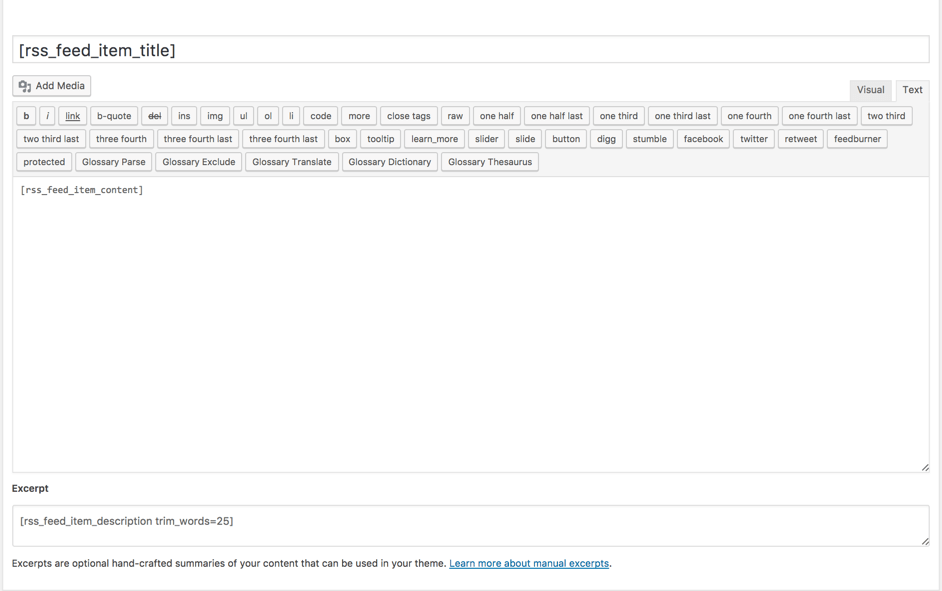Insert the more tag
Viewport: 942px width, 591px height.
point(359,116)
